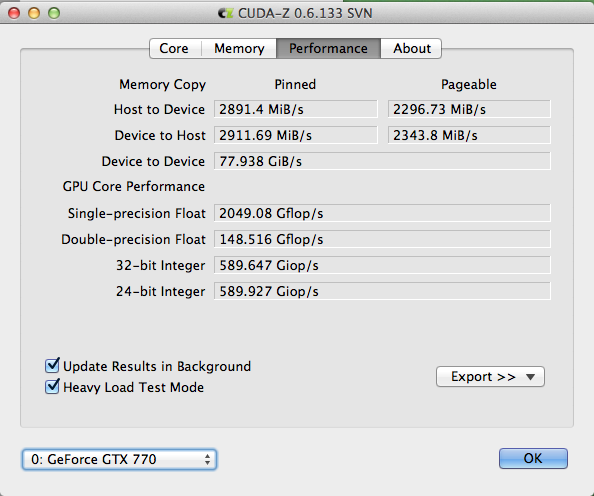Zoom window using the green button

[x=54, y=13]
